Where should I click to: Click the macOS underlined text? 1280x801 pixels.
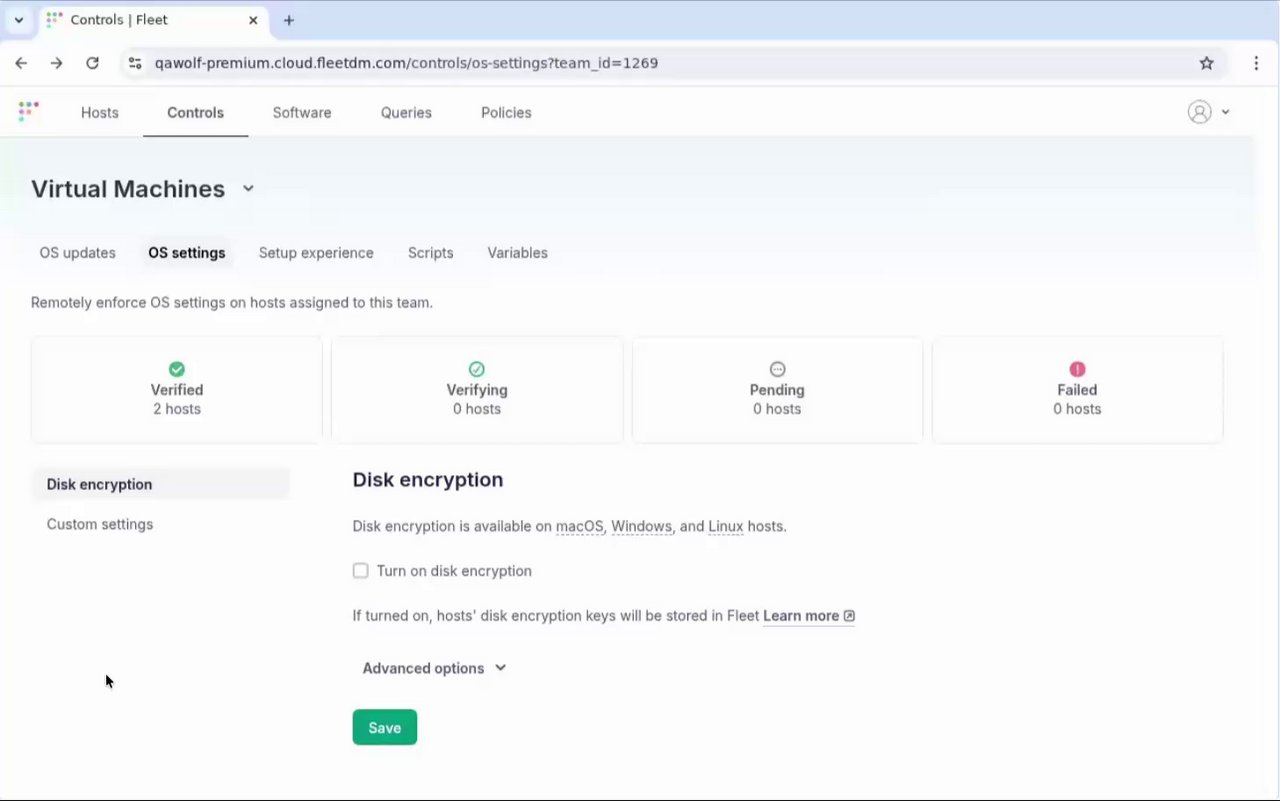point(580,526)
